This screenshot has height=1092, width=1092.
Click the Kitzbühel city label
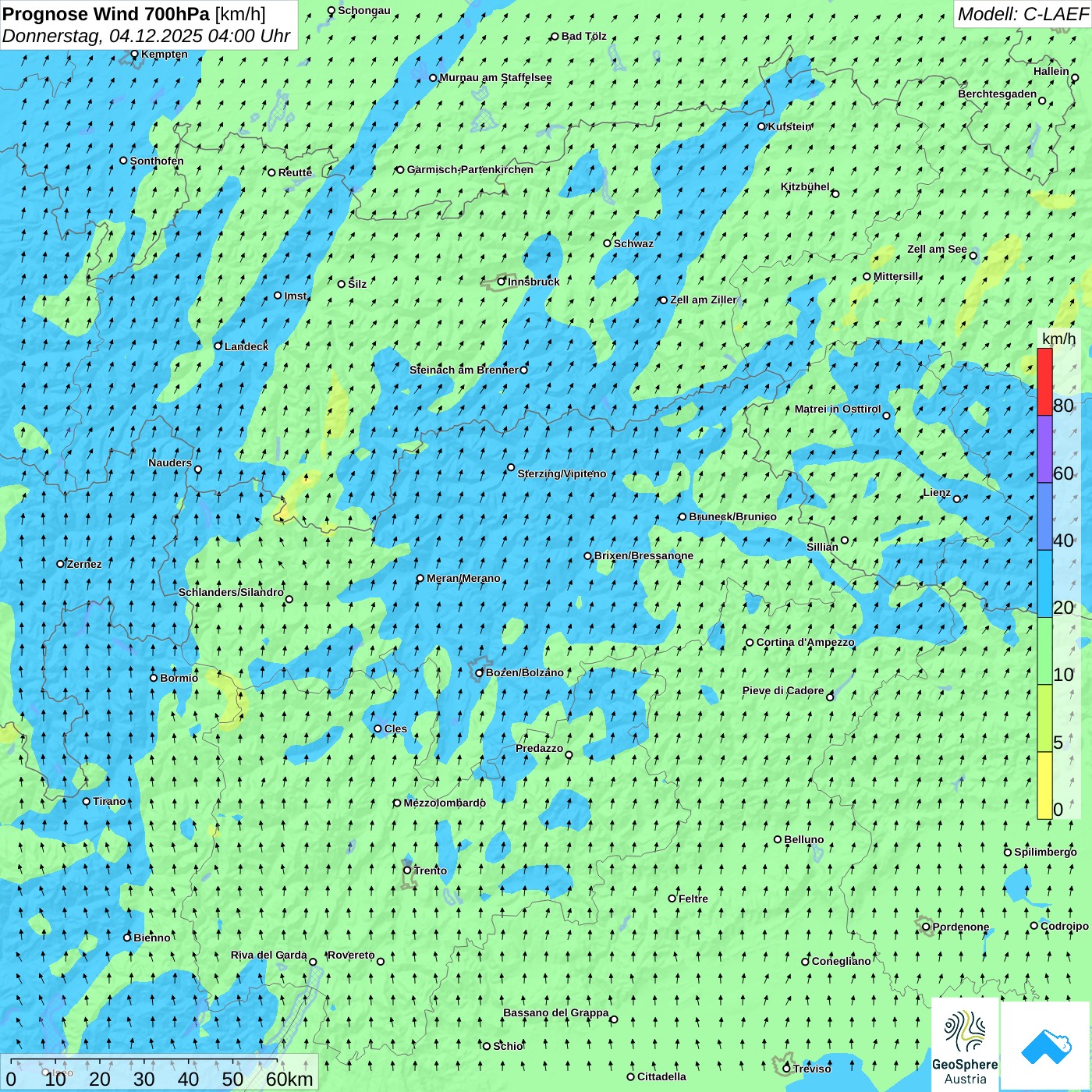coord(805,186)
